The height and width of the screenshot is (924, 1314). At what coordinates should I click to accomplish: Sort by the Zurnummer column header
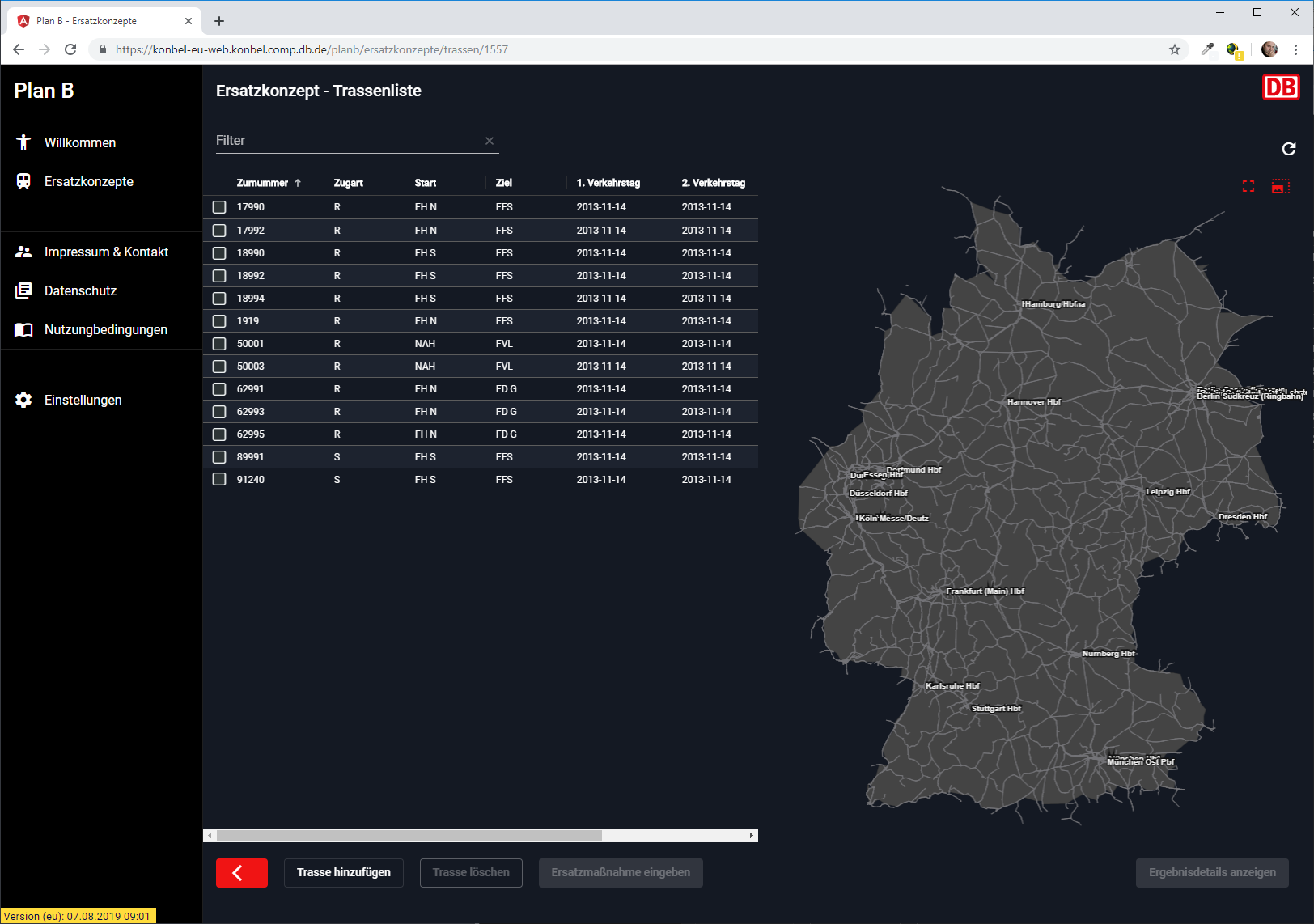tap(262, 183)
